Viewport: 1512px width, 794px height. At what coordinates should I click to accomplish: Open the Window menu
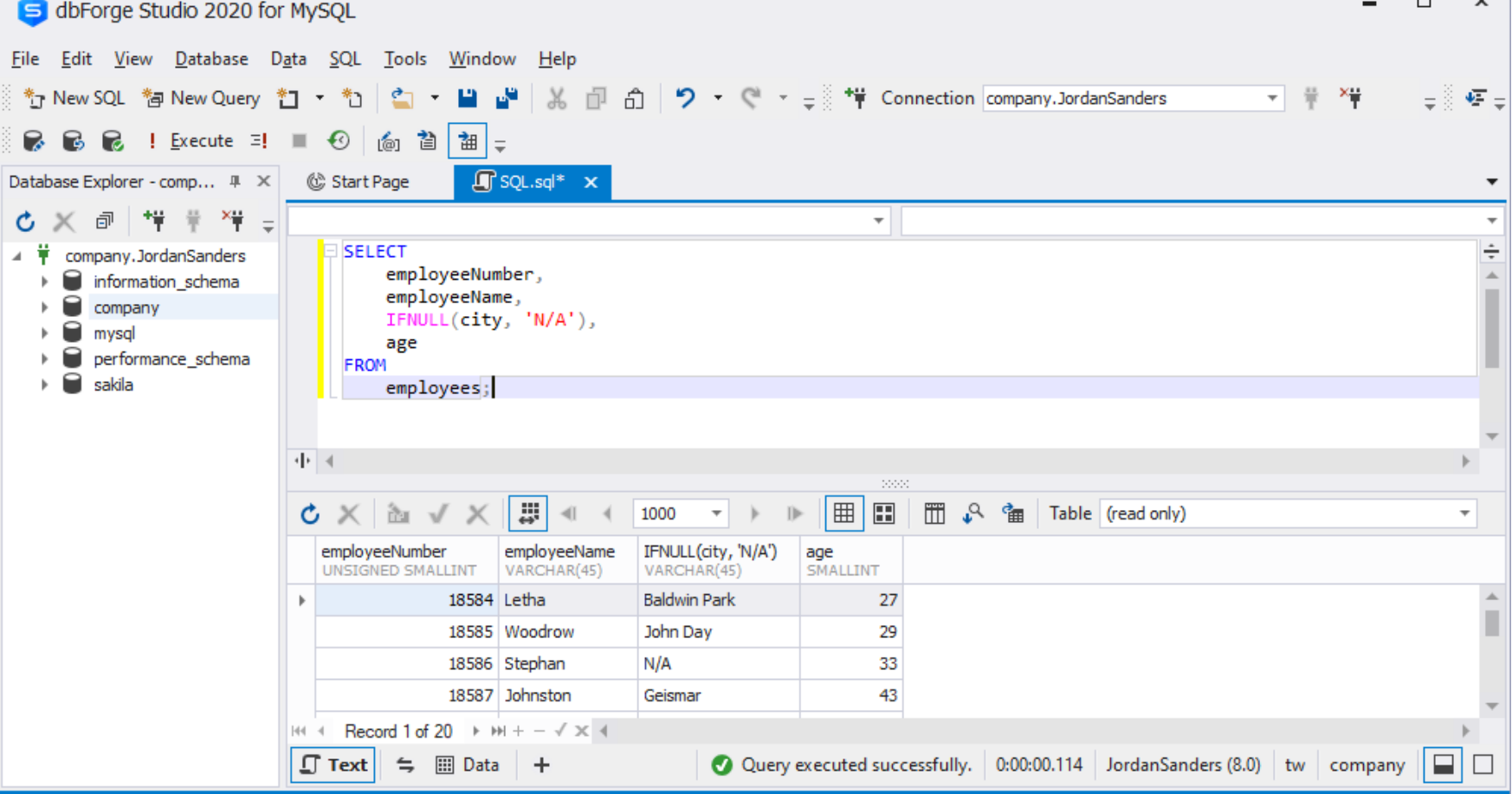pyautogui.click(x=482, y=59)
